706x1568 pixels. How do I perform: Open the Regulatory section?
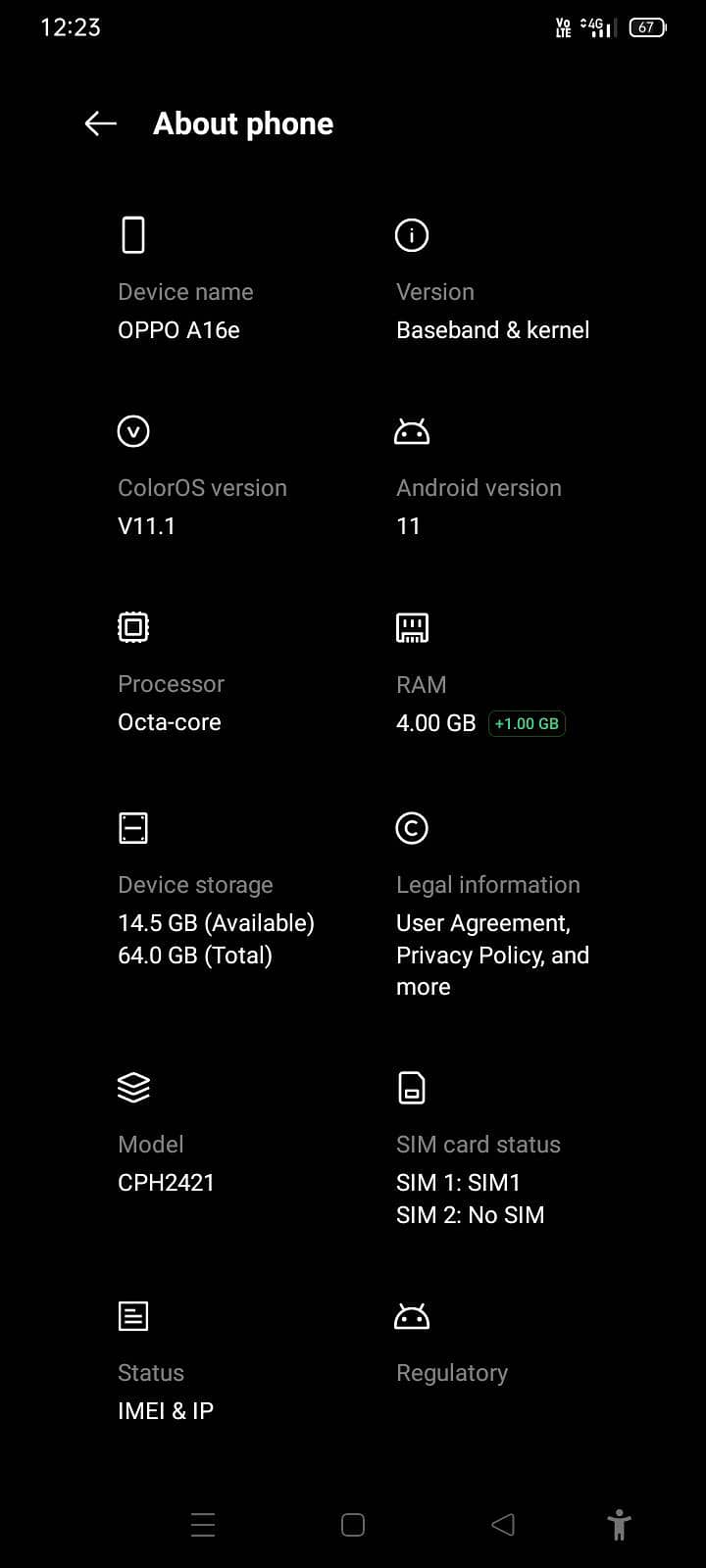(452, 1373)
